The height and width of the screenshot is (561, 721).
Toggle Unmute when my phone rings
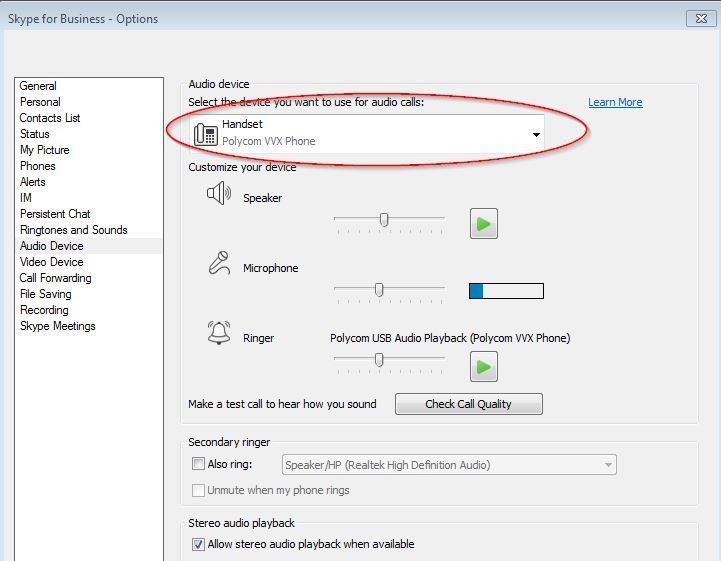click(x=198, y=490)
